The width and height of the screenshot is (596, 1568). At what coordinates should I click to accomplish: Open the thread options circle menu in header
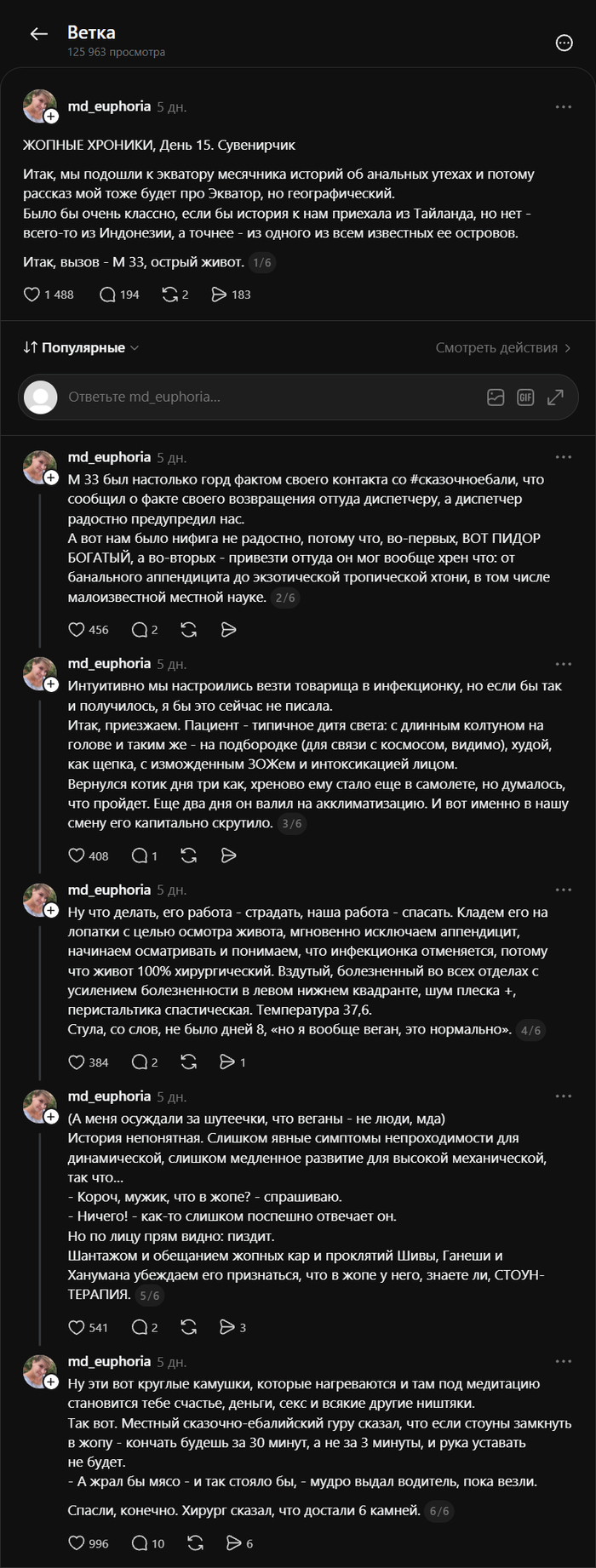[x=564, y=43]
